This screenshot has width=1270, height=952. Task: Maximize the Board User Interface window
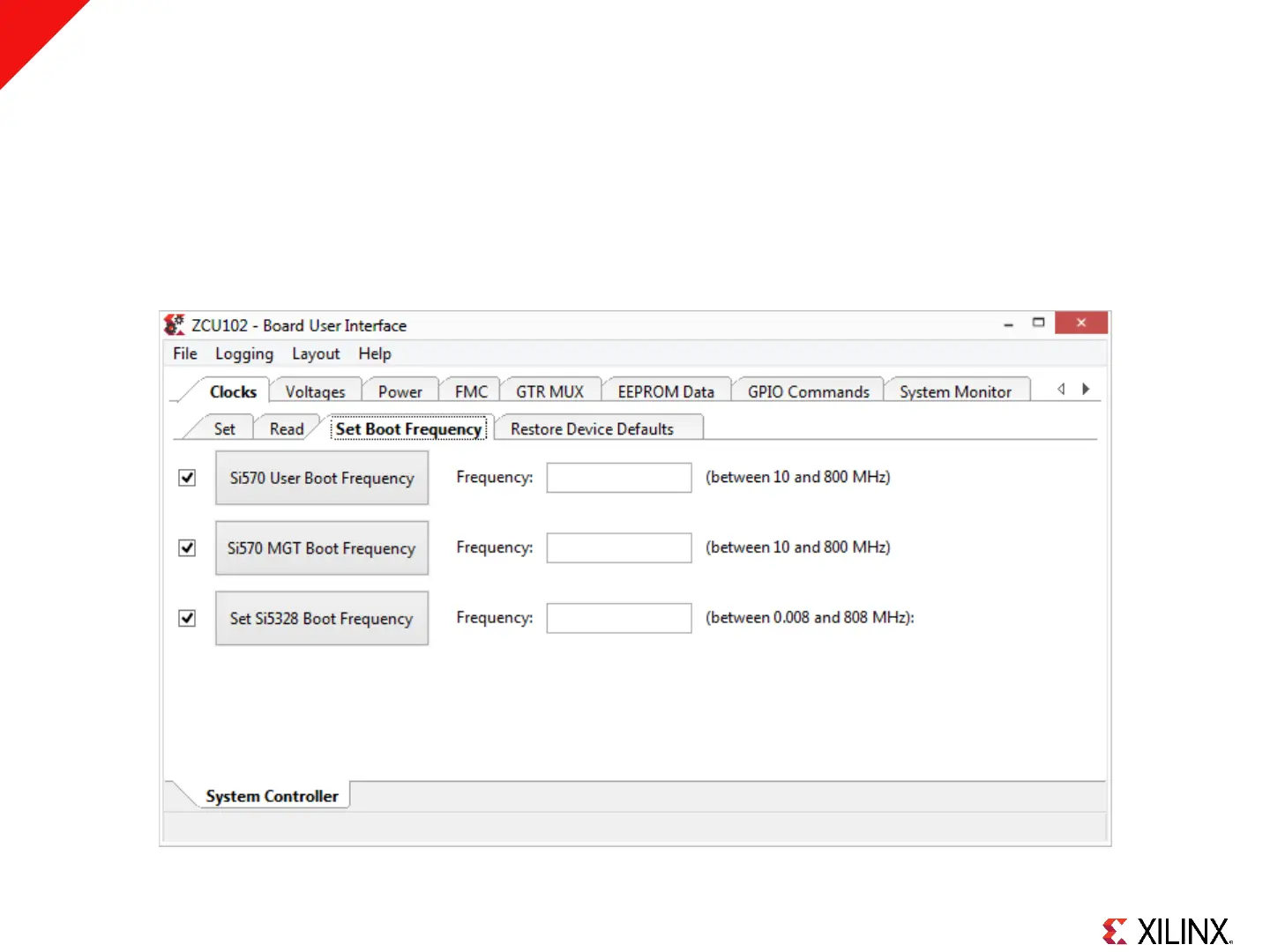(1039, 323)
